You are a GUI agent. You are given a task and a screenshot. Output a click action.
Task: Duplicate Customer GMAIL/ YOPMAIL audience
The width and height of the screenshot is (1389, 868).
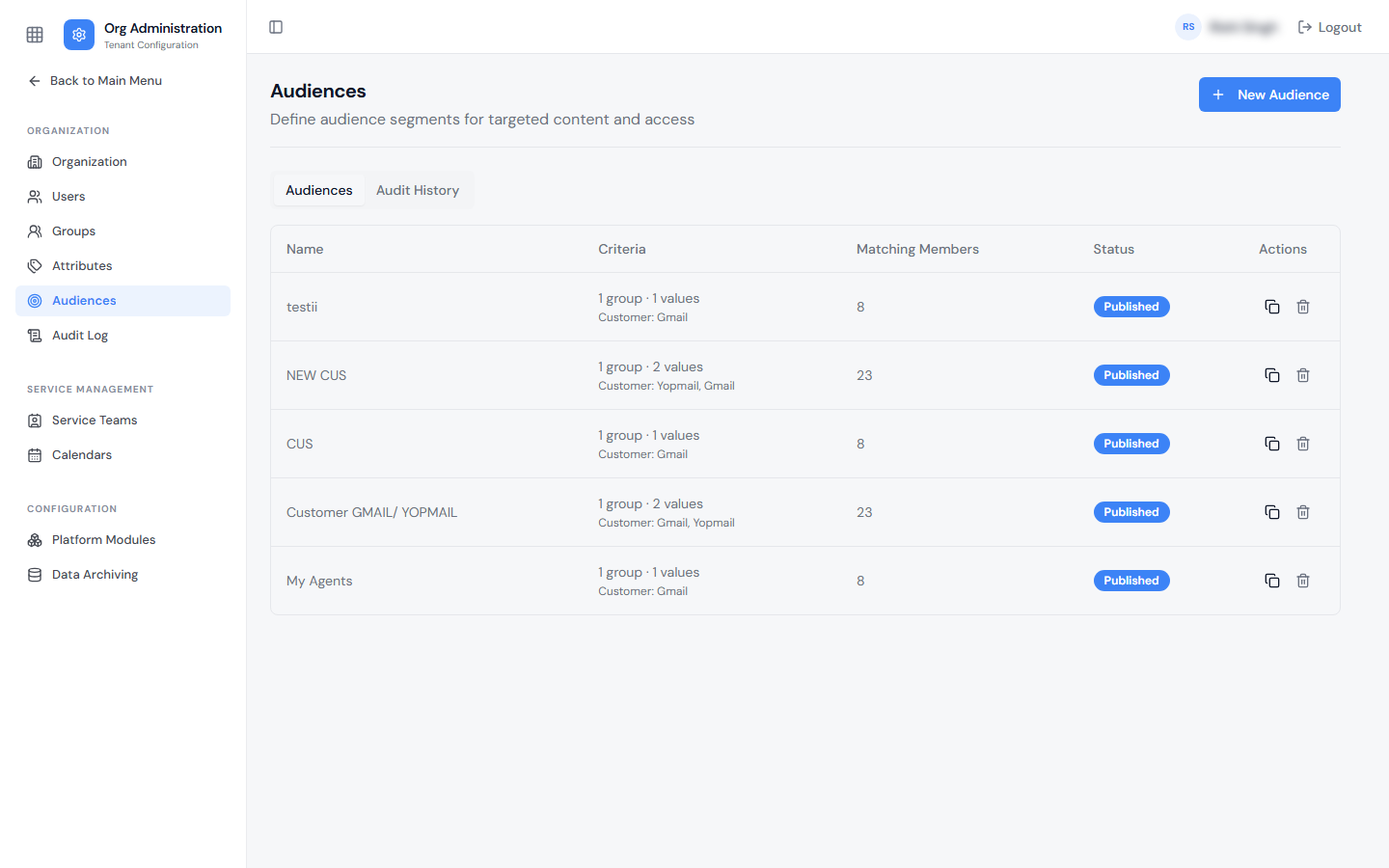1272,512
